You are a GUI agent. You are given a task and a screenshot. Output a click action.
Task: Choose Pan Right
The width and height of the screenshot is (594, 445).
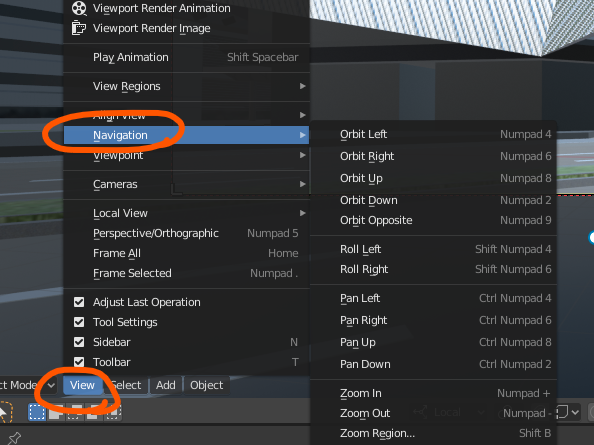pyautogui.click(x=433, y=320)
